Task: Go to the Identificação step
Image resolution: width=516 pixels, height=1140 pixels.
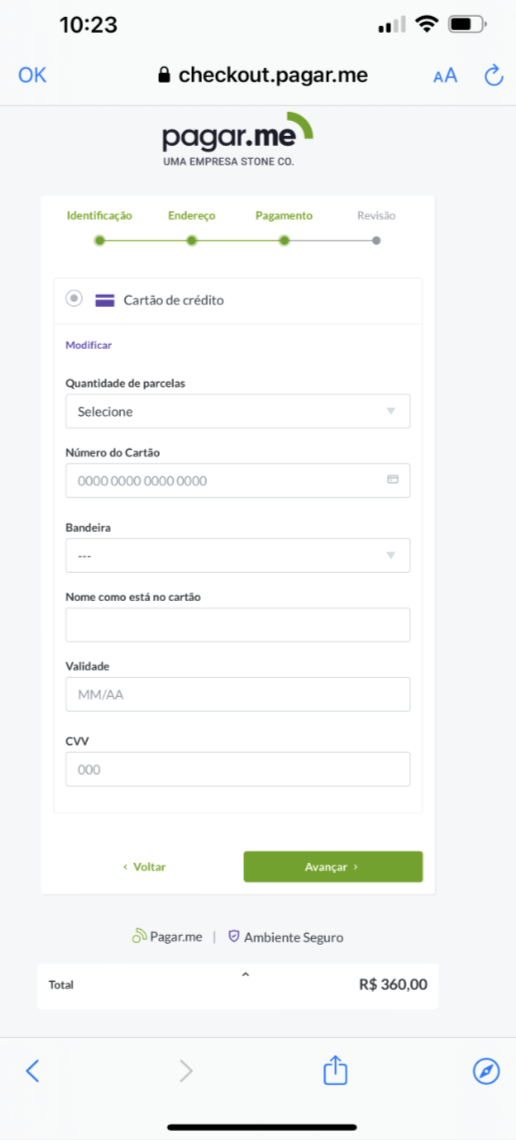Action: pyautogui.click(x=100, y=216)
